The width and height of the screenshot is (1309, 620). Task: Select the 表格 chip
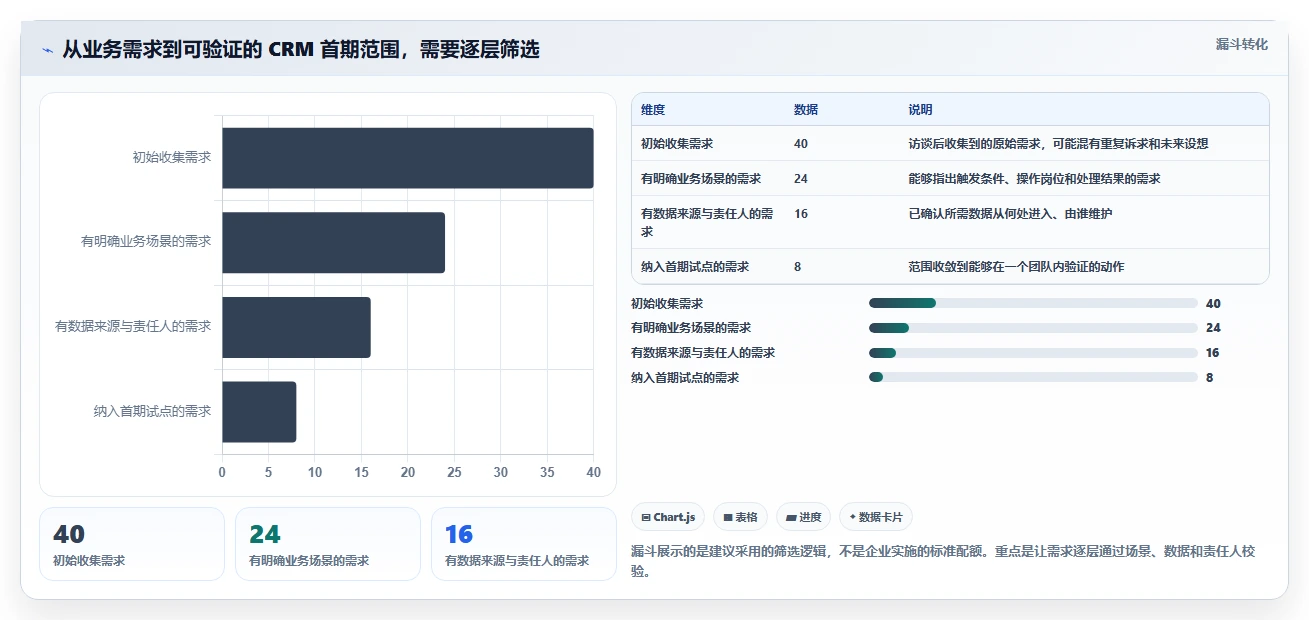click(x=740, y=517)
